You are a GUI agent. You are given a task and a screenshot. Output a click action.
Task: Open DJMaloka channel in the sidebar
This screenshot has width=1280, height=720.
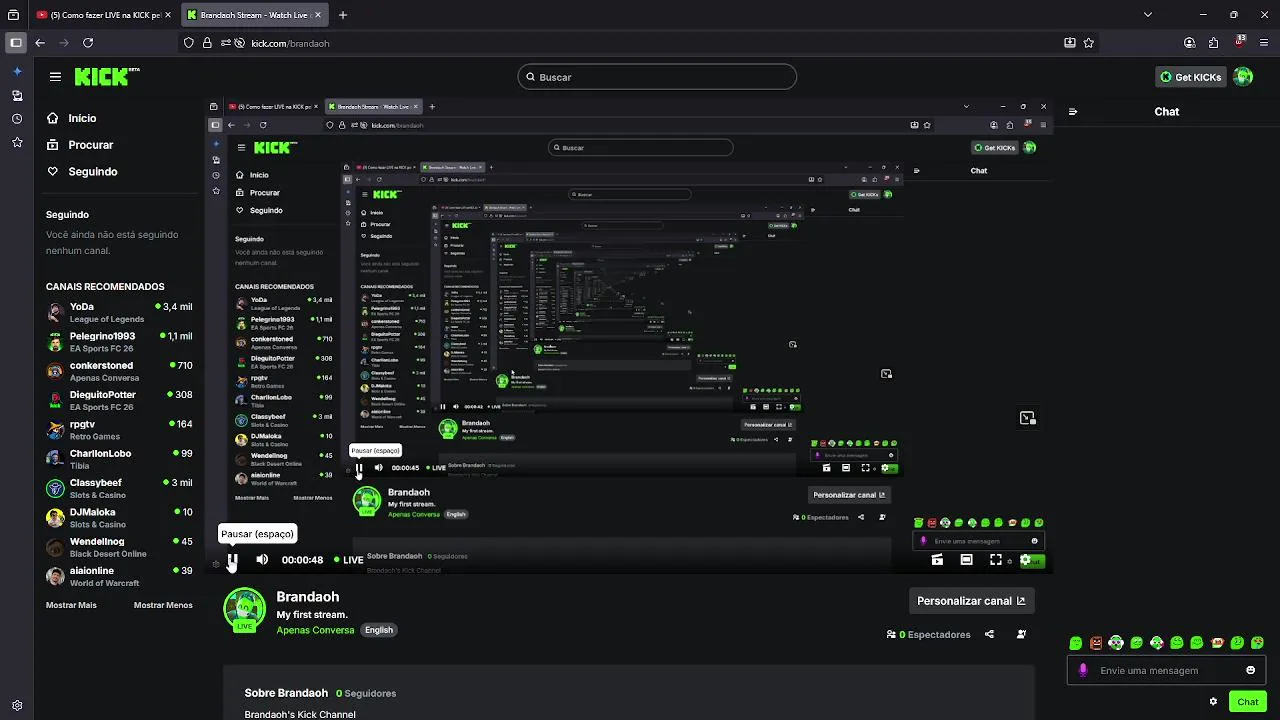point(119,517)
